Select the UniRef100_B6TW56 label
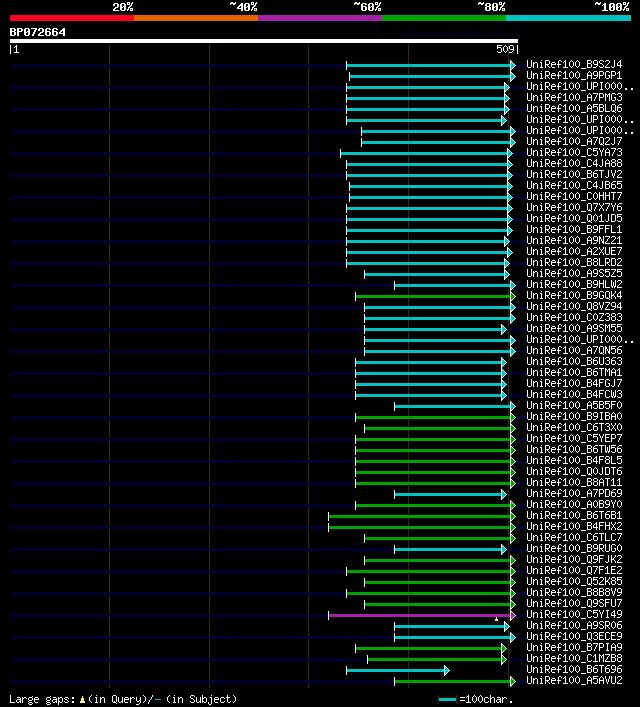Screen dimensions: 640x707 574,450
